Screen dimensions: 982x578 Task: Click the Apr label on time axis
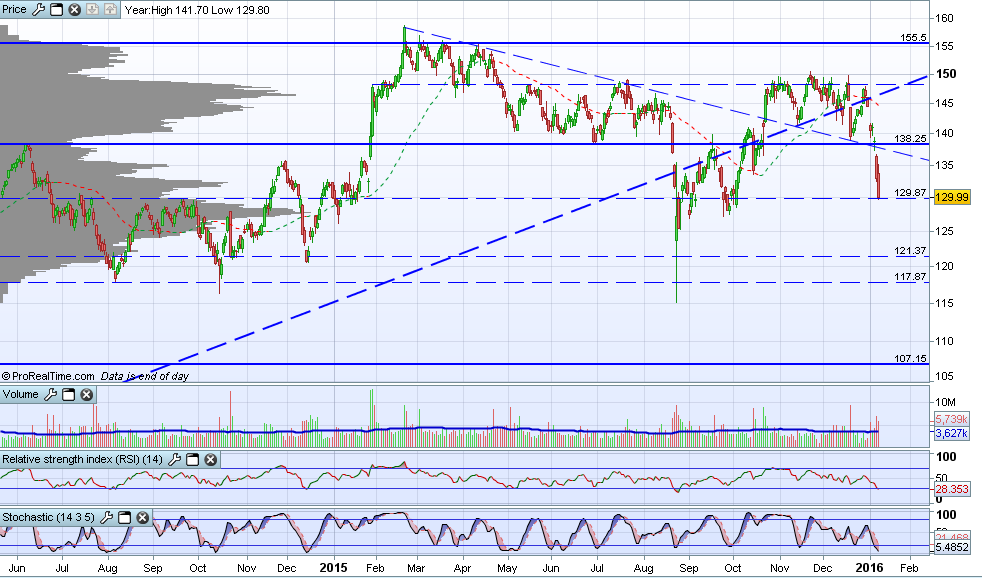462,568
